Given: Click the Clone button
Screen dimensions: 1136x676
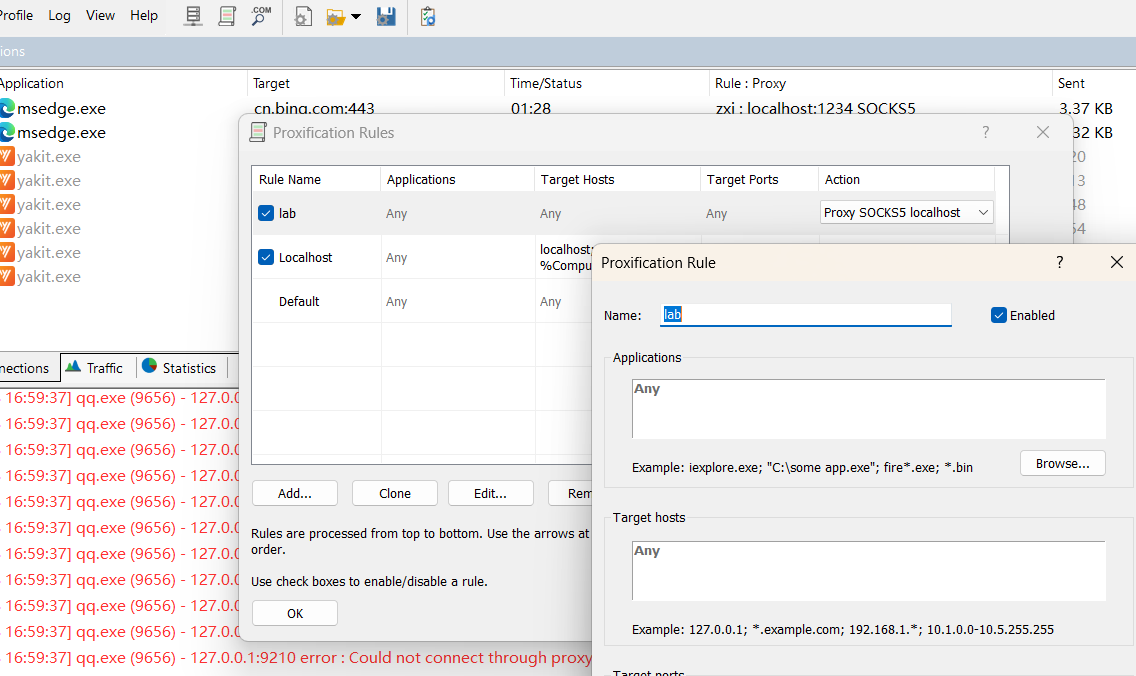Looking at the screenshot, I should [x=395, y=493].
